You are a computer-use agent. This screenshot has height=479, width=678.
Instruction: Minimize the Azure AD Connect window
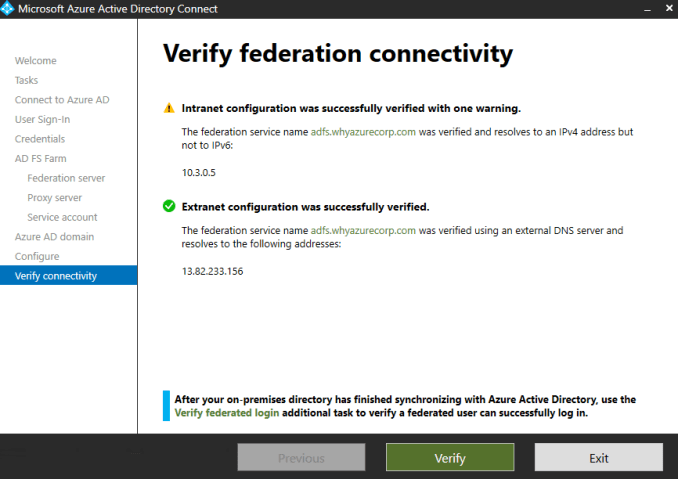coord(647,9)
